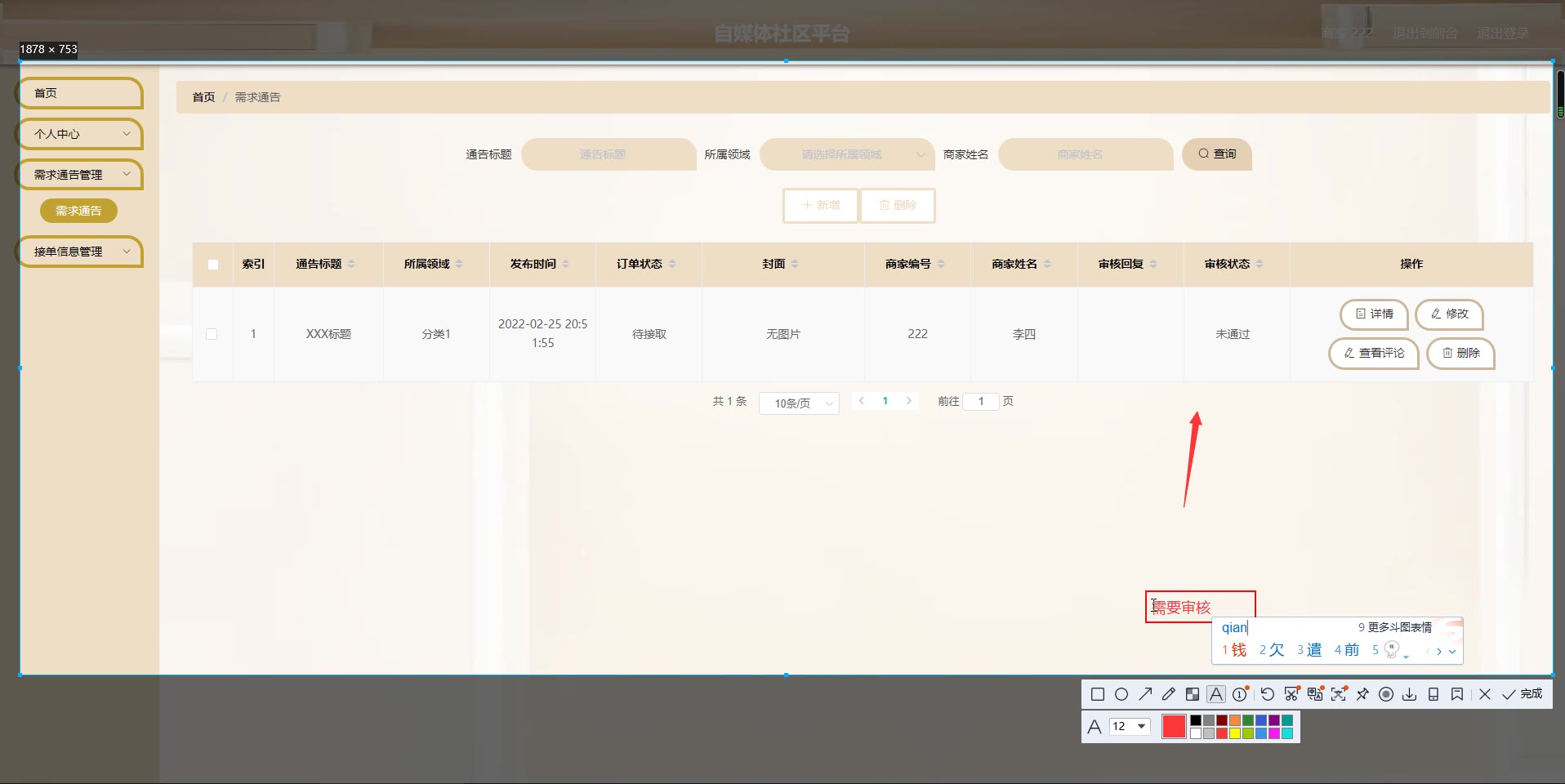The height and width of the screenshot is (784, 1565).
Task: Tick the select-all checkbox in table header
Action: click(213, 265)
